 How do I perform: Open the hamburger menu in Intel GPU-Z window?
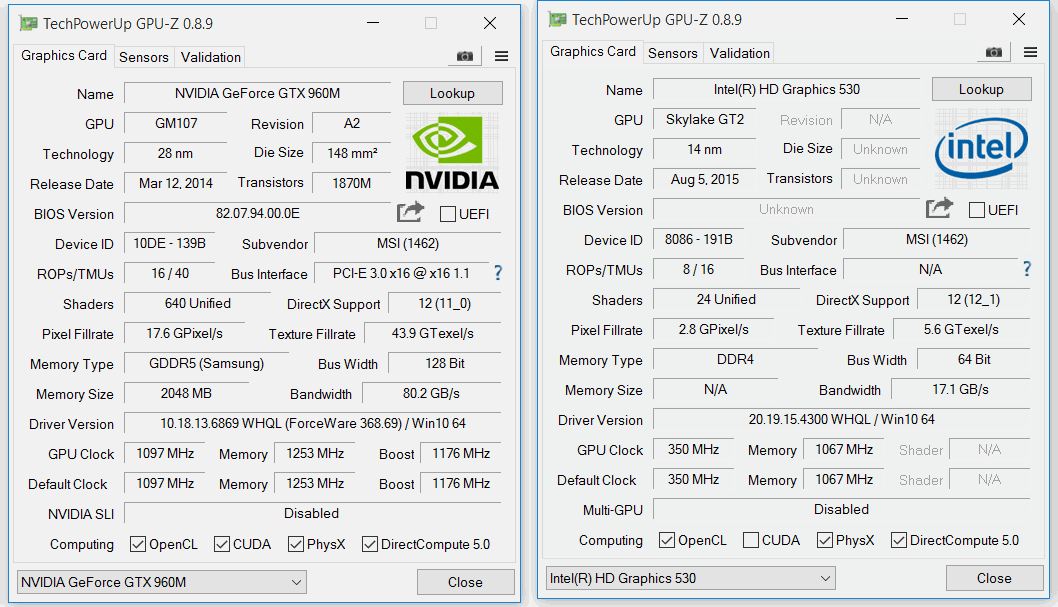[1030, 52]
